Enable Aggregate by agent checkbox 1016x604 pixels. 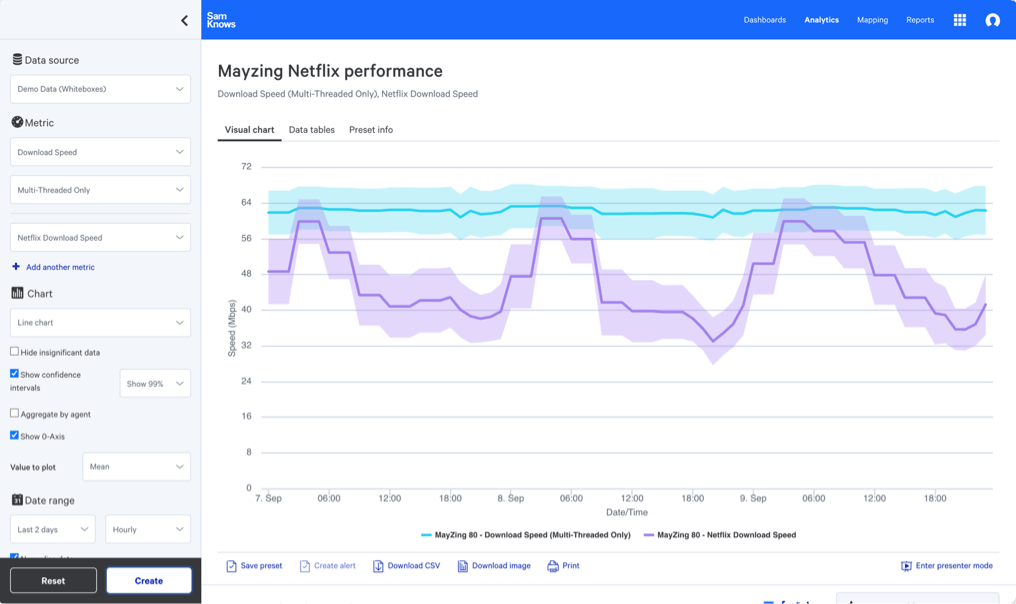tap(14, 413)
